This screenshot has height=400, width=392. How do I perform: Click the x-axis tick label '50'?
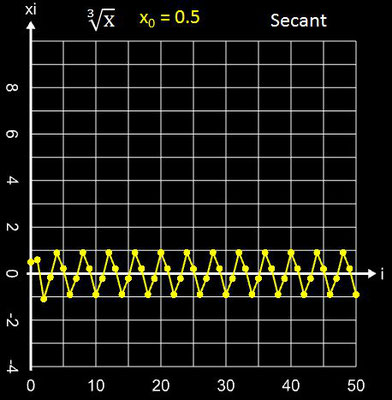[x=356, y=386]
